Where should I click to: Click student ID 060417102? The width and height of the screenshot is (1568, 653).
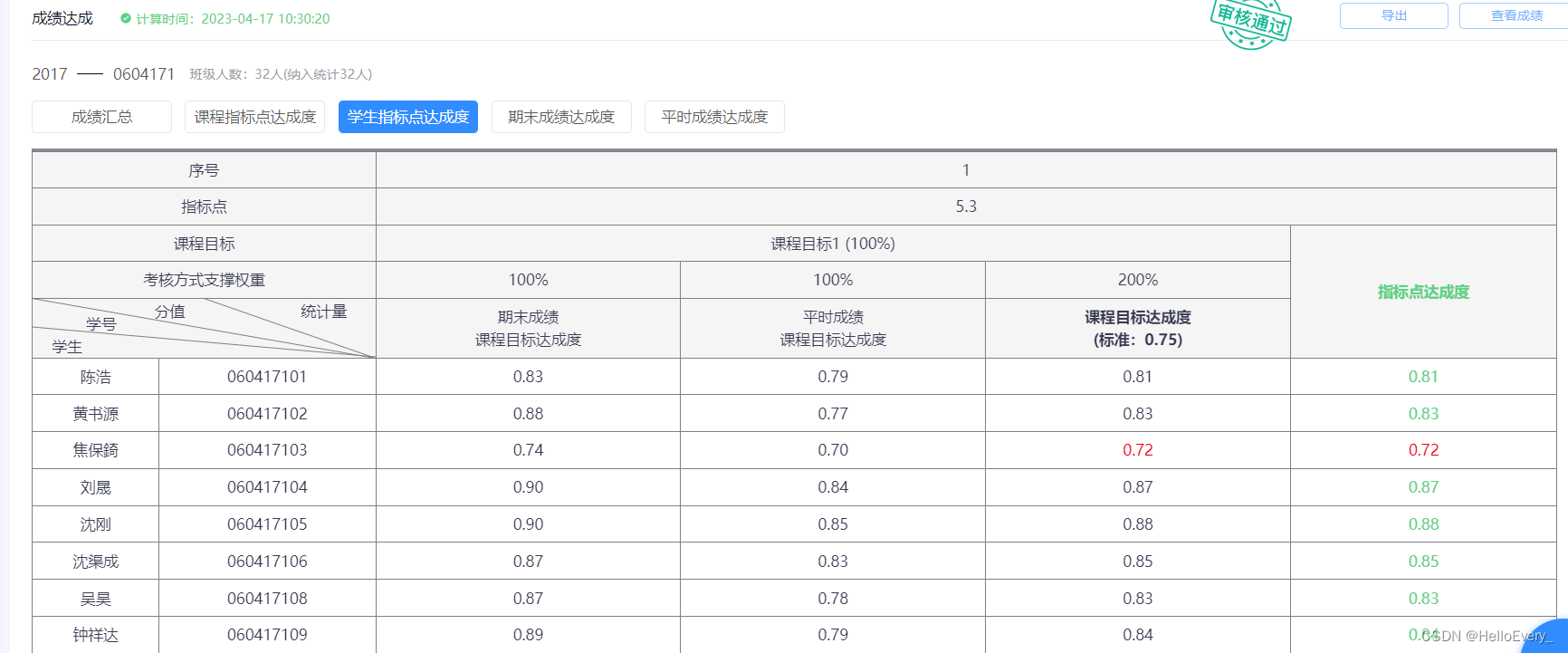[x=267, y=414]
